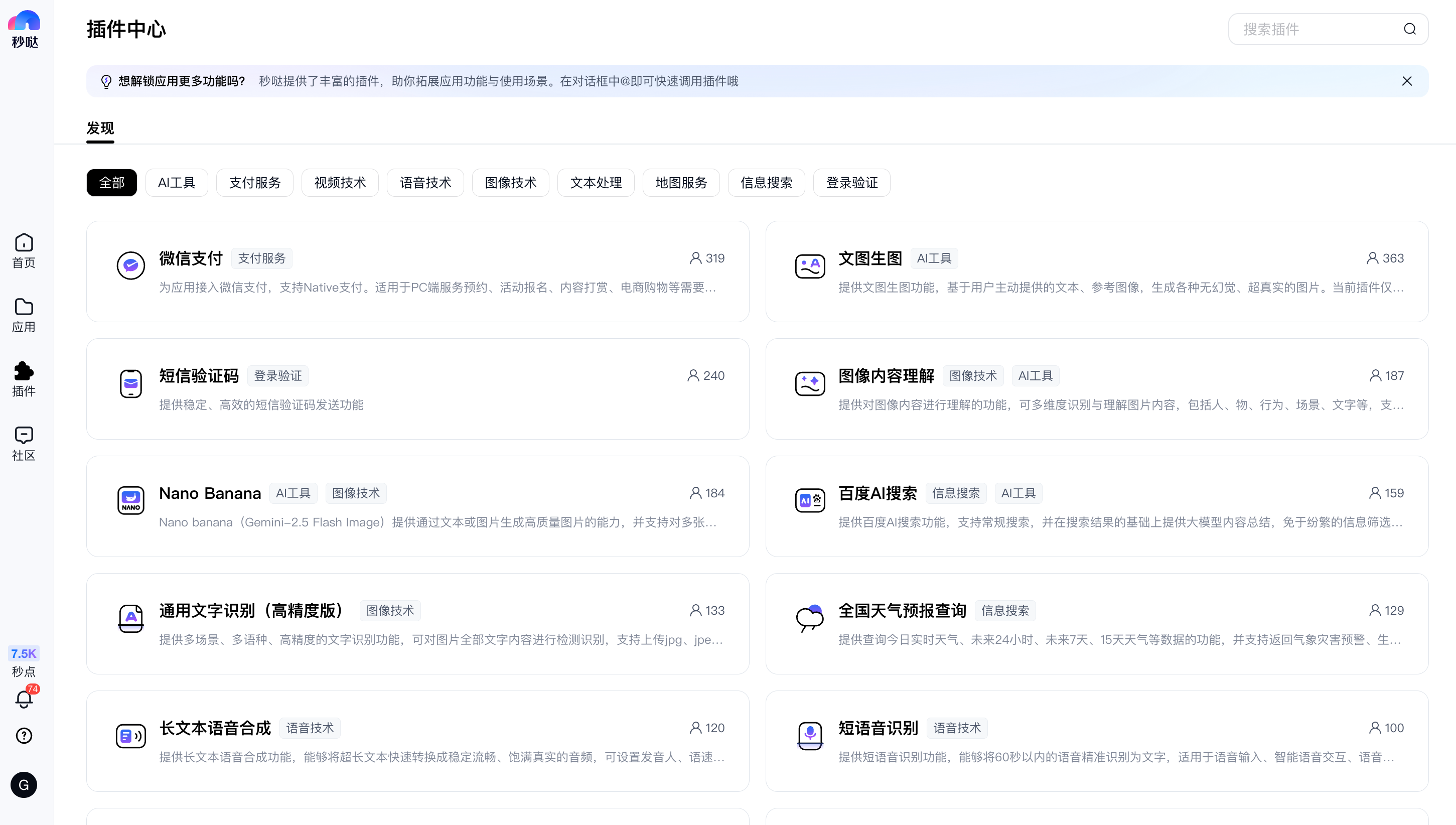The image size is (1456, 825).
Task: Switch to the 发现 tab
Action: point(100,128)
